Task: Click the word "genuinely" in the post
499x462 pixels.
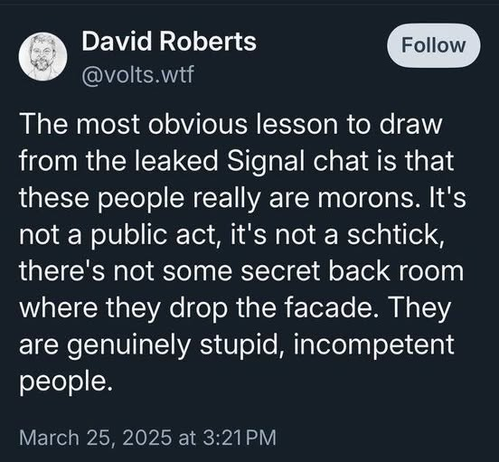Action: tap(128, 345)
